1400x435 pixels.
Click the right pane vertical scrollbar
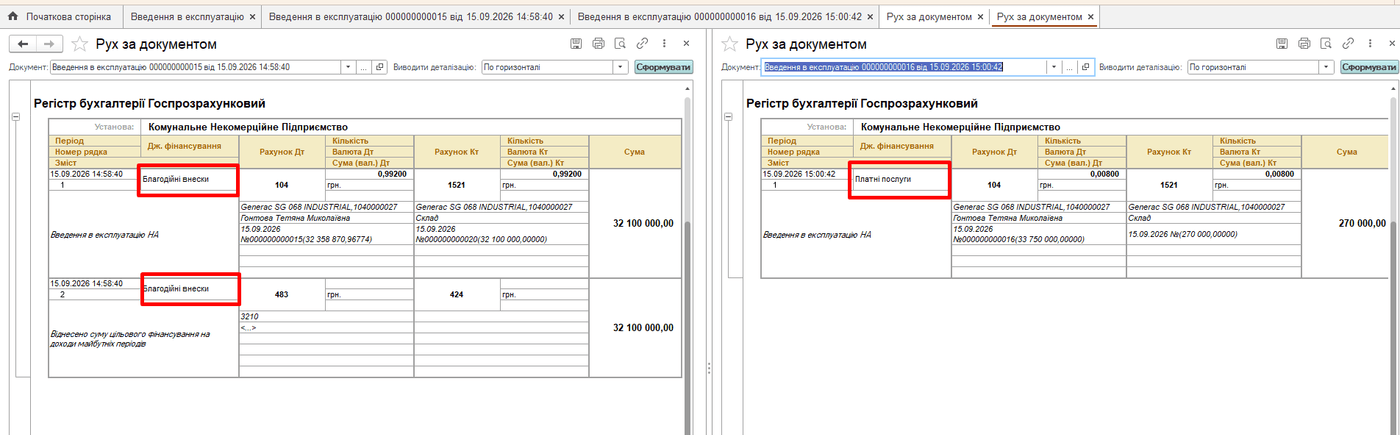1393,265
